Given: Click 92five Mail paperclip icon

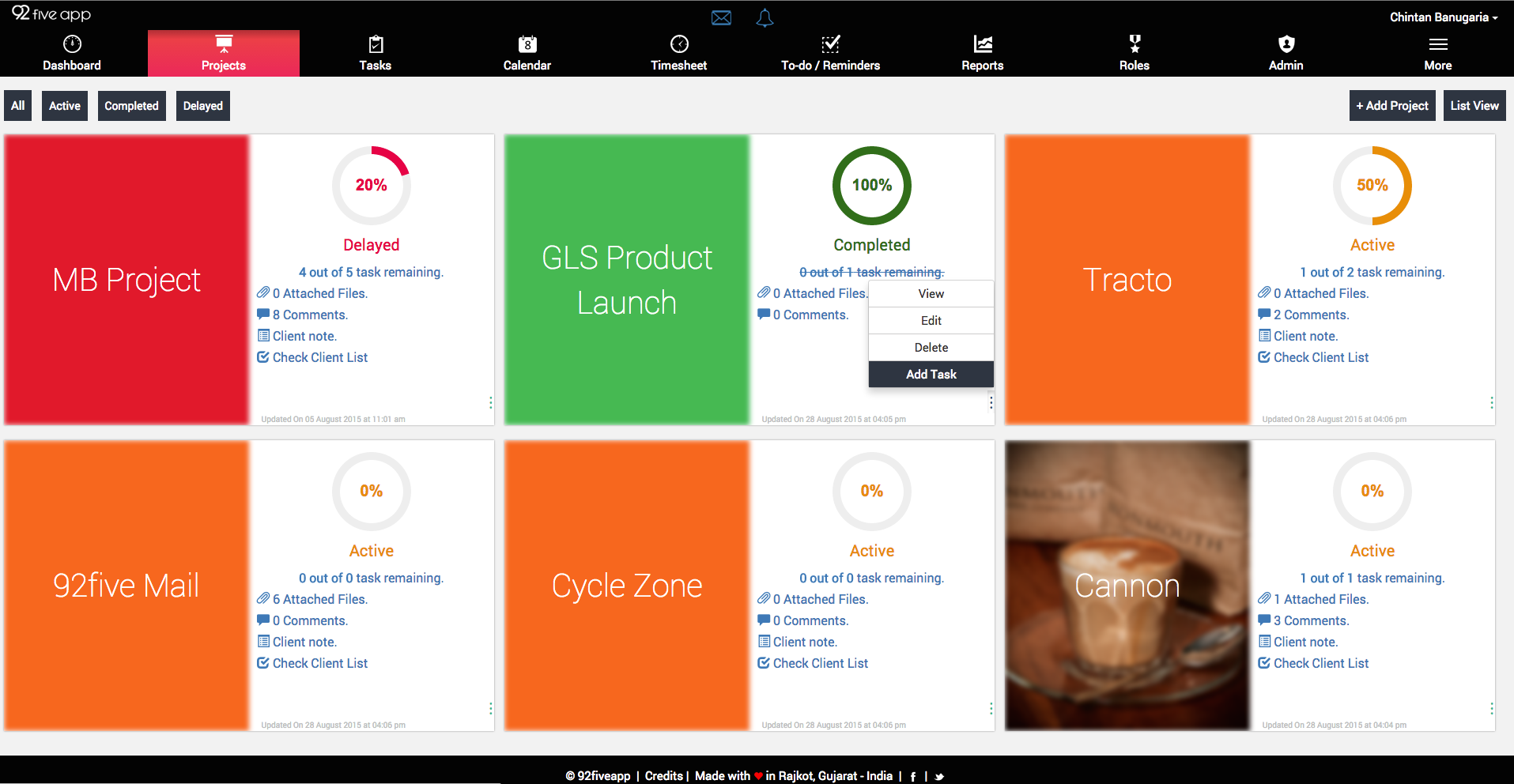Looking at the screenshot, I should pyautogui.click(x=263, y=599).
